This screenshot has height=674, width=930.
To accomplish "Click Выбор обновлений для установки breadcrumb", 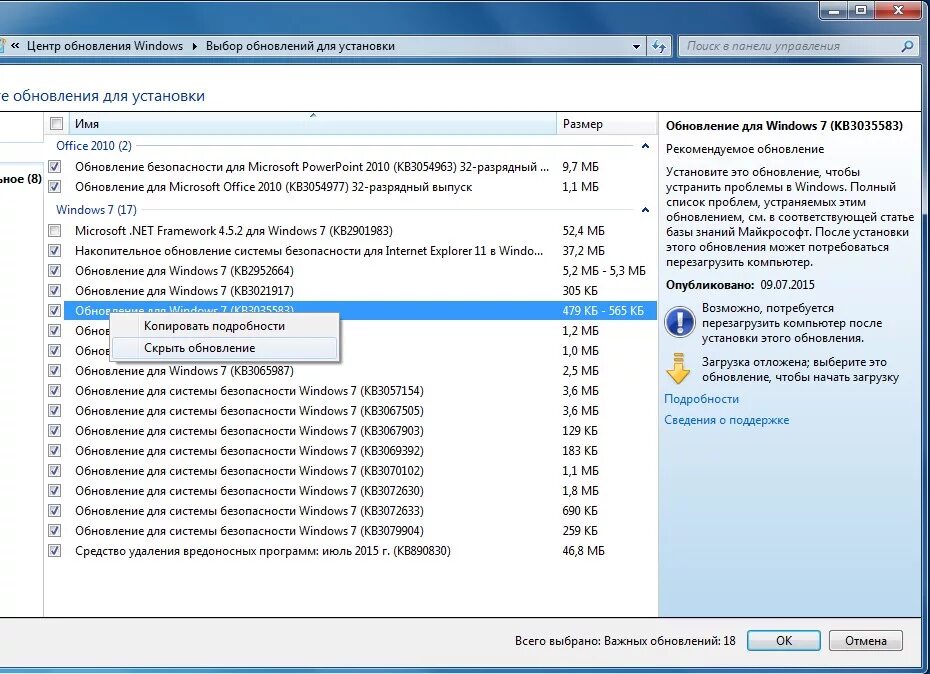I will (x=300, y=46).
